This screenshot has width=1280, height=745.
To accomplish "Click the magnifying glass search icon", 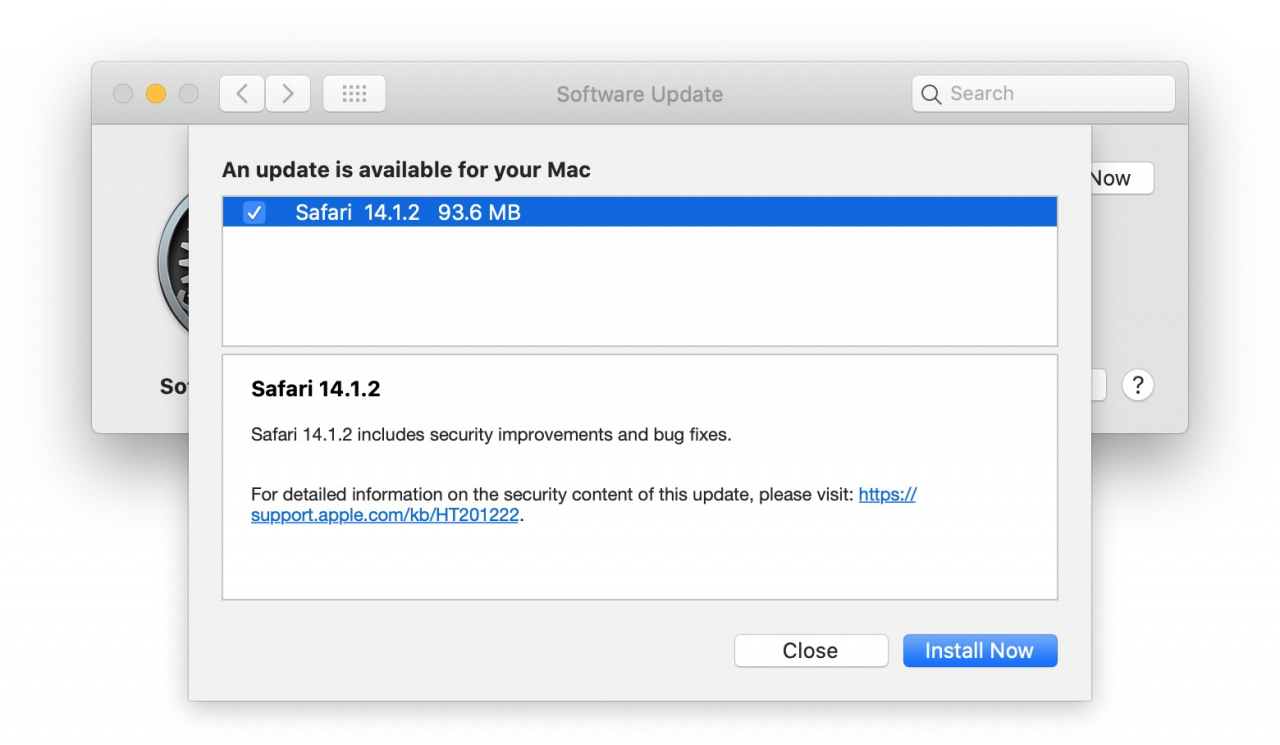I will tap(931, 94).
